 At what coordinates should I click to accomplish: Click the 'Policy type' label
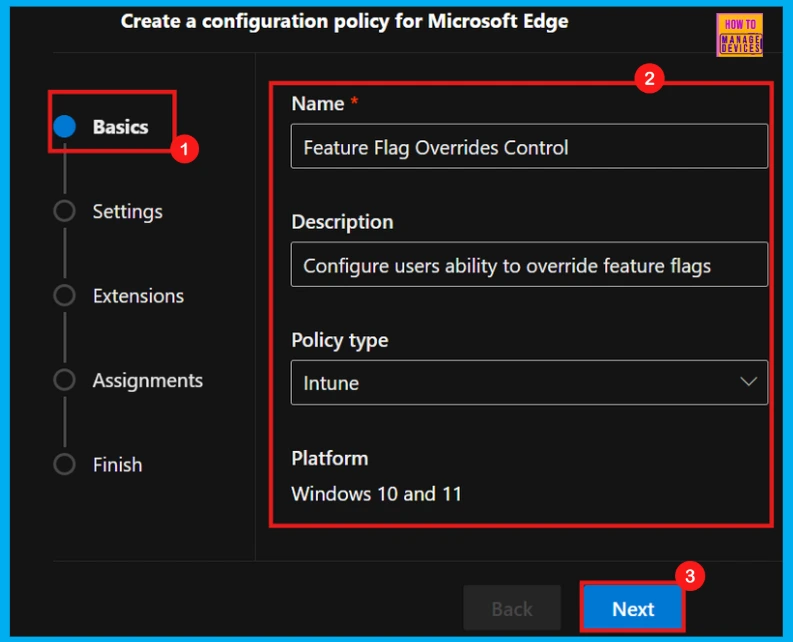click(340, 340)
